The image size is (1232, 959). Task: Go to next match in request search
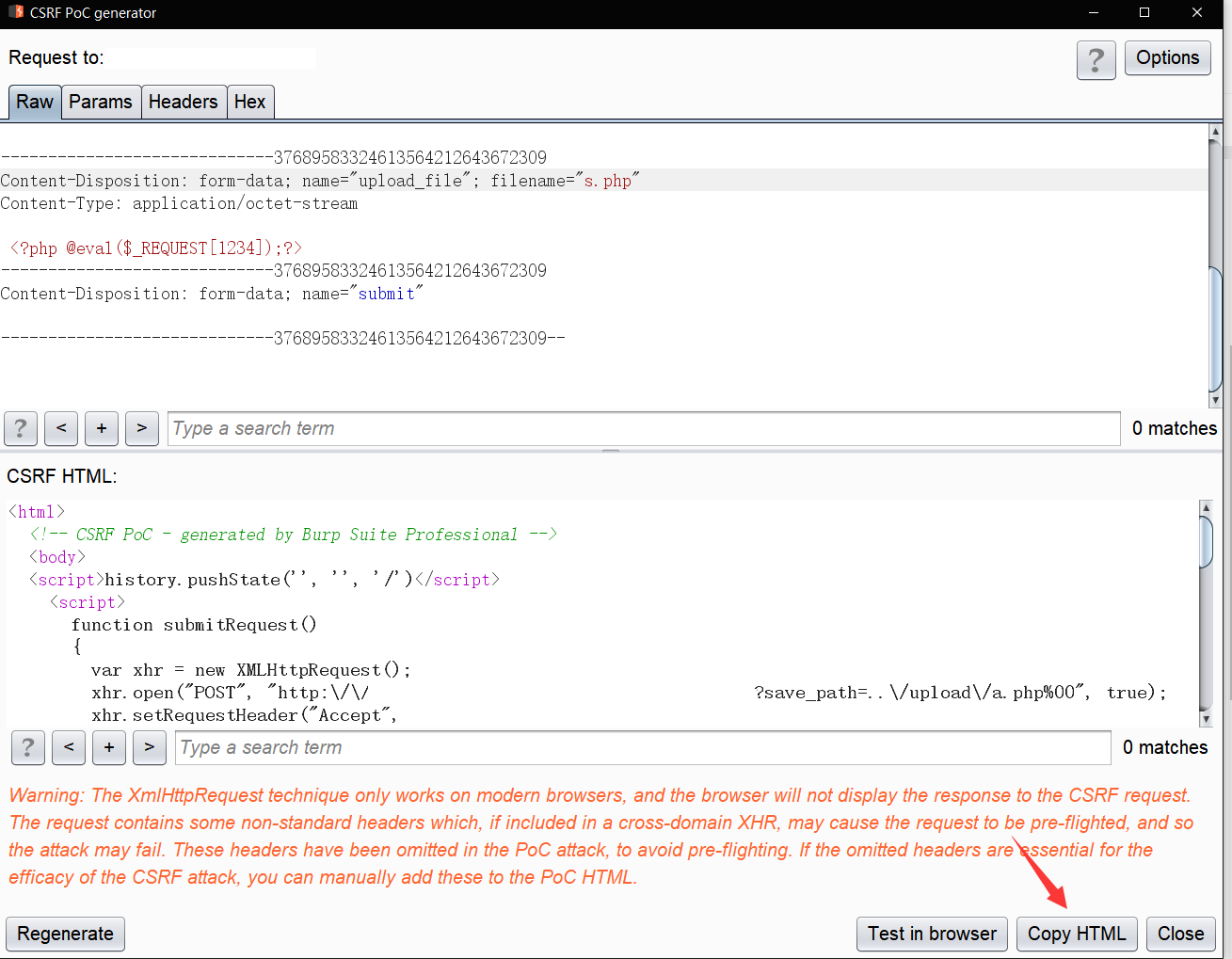click(x=142, y=428)
